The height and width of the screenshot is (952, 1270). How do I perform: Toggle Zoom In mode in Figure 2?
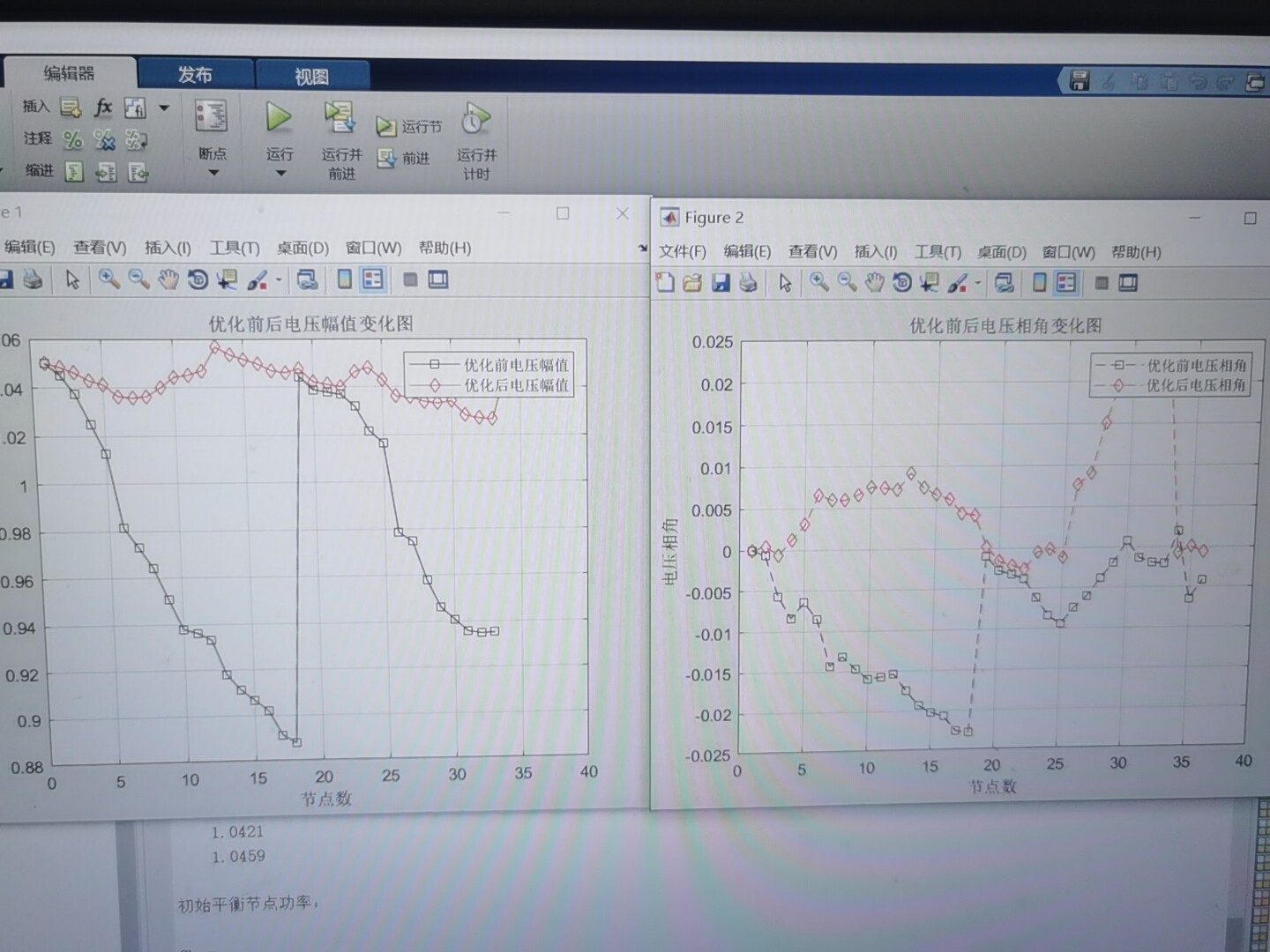[x=819, y=282]
